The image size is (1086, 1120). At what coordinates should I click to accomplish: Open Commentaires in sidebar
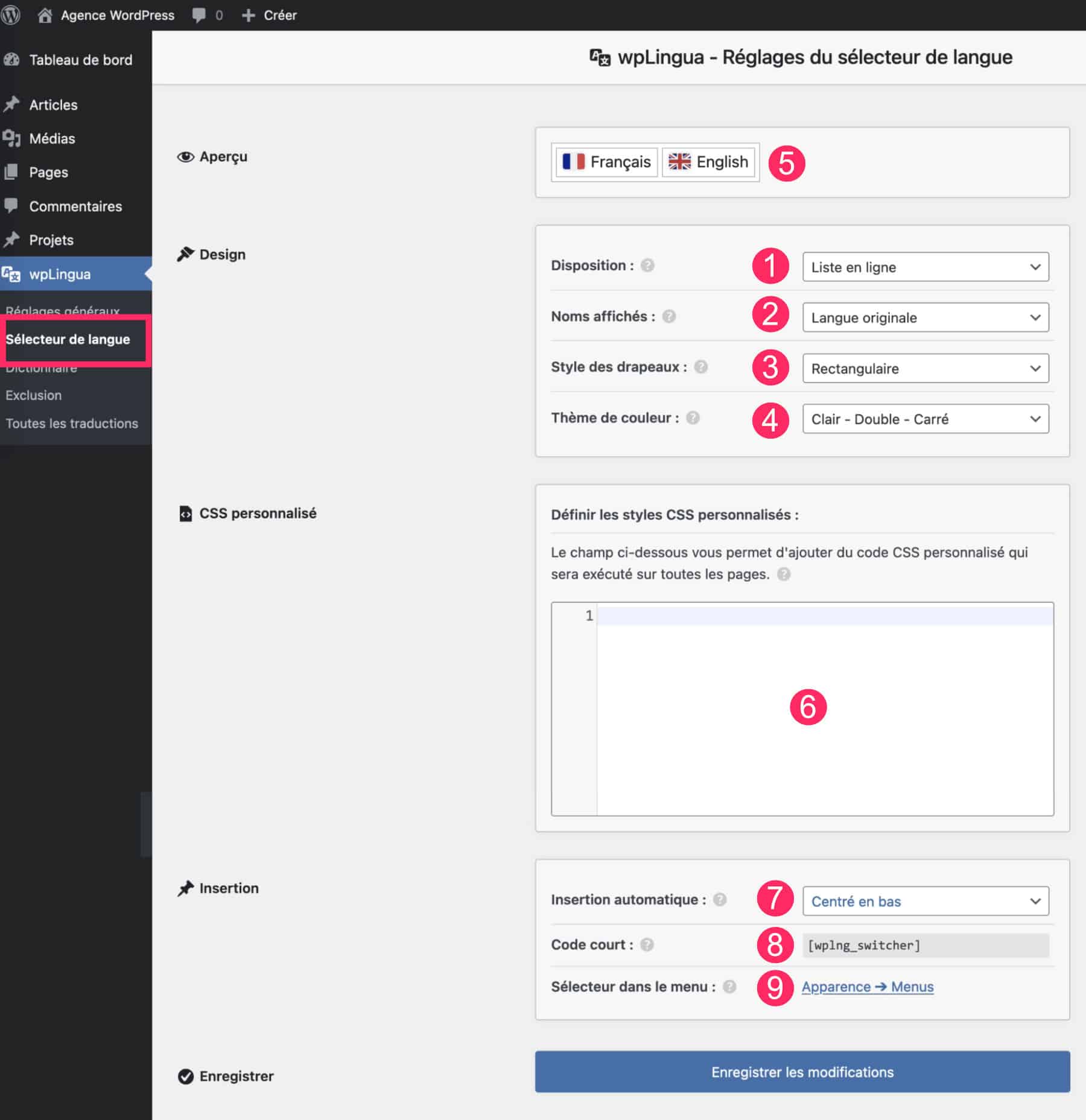point(76,206)
